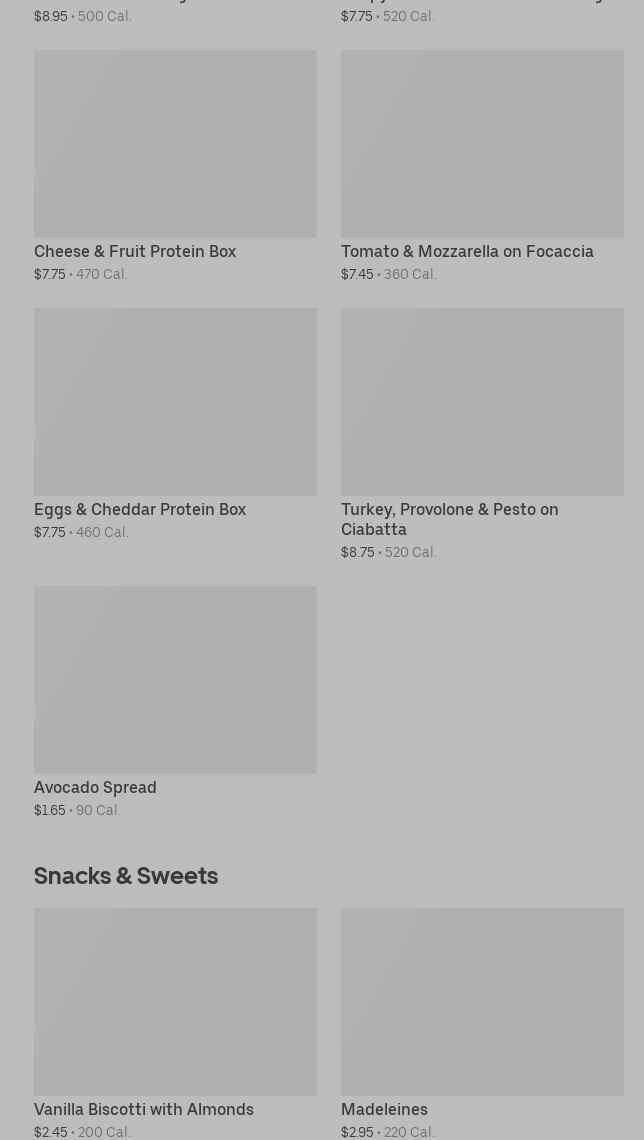This screenshot has width=644, height=1140.
Task: Select the Eggs & Cheddar Protein Box image
Action: (x=175, y=402)
